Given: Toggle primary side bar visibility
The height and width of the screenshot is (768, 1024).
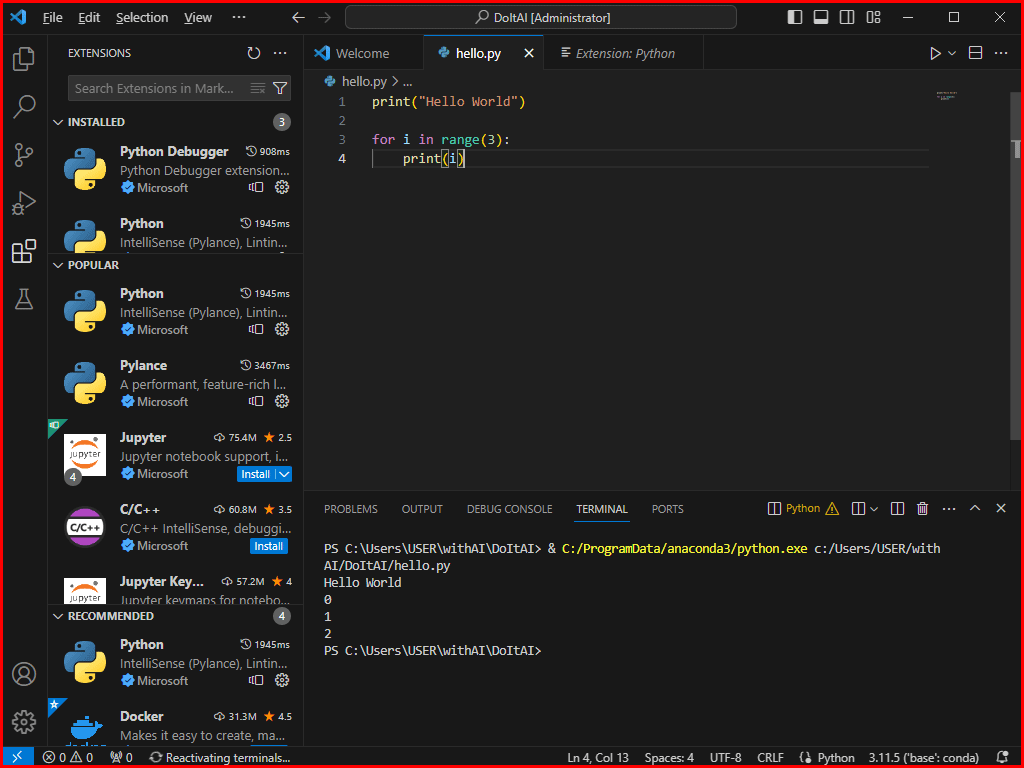Looking at the screenshot, I should (795, 18).
